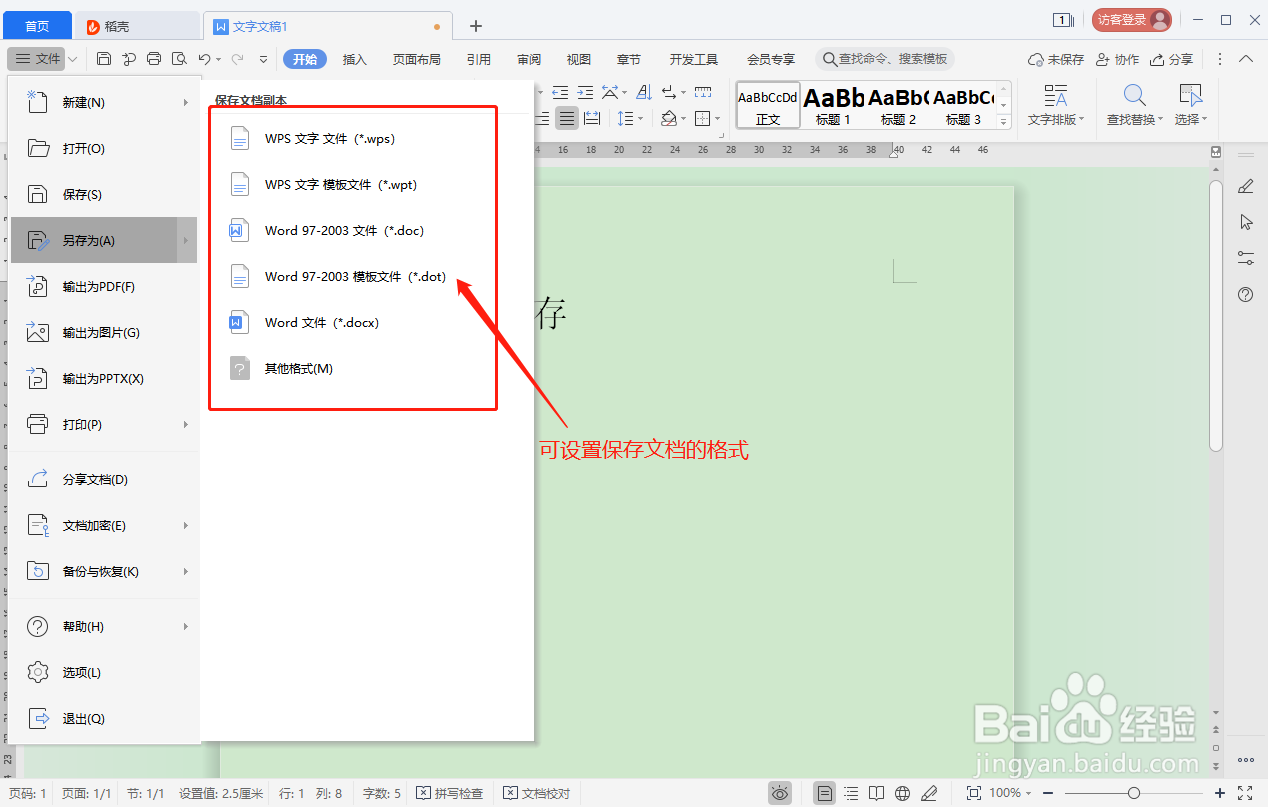
Task: Toggle the eye protection mode icon
Action: (780, 793)
